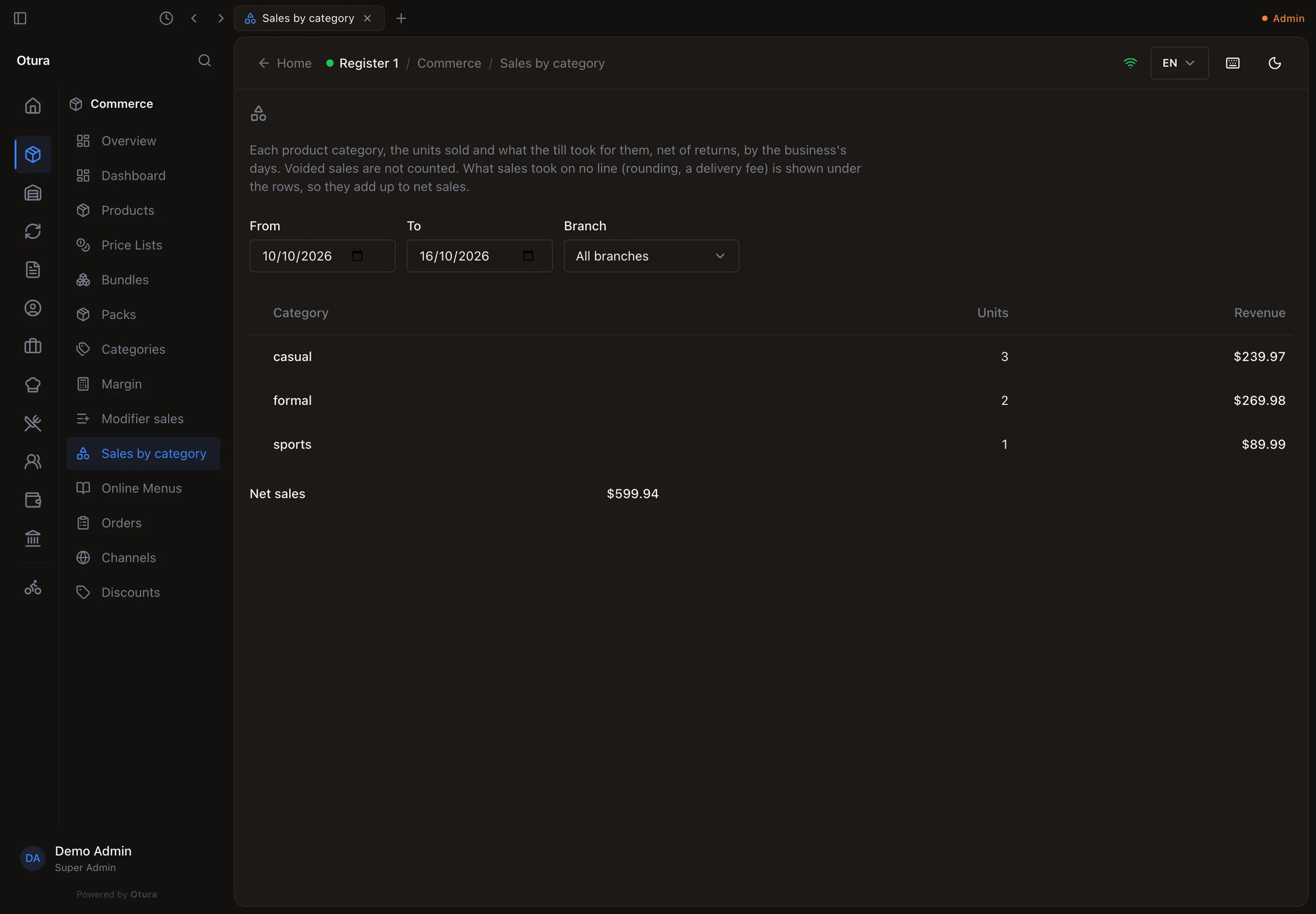This screenshot has height=914, width=1316.
Task: Open the To date calendar picker
Action: (x=528, y=256)
